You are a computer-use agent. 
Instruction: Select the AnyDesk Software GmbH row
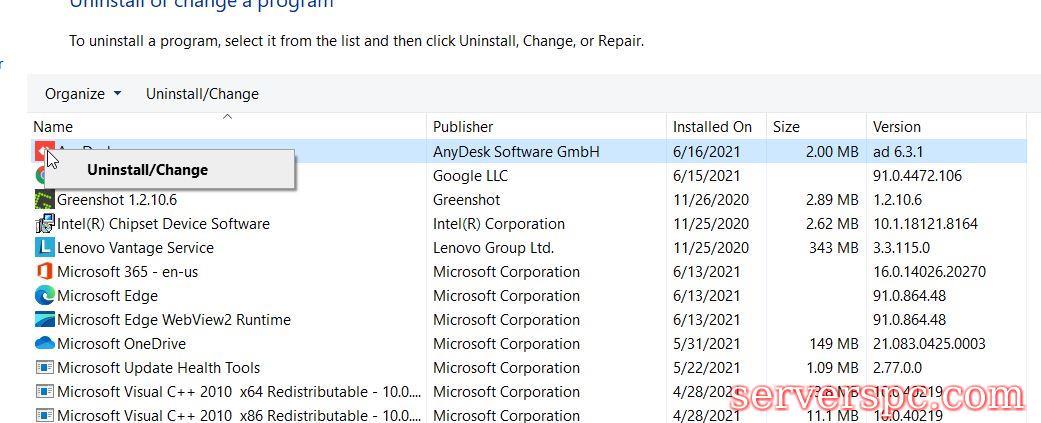[x=516, y=152]
